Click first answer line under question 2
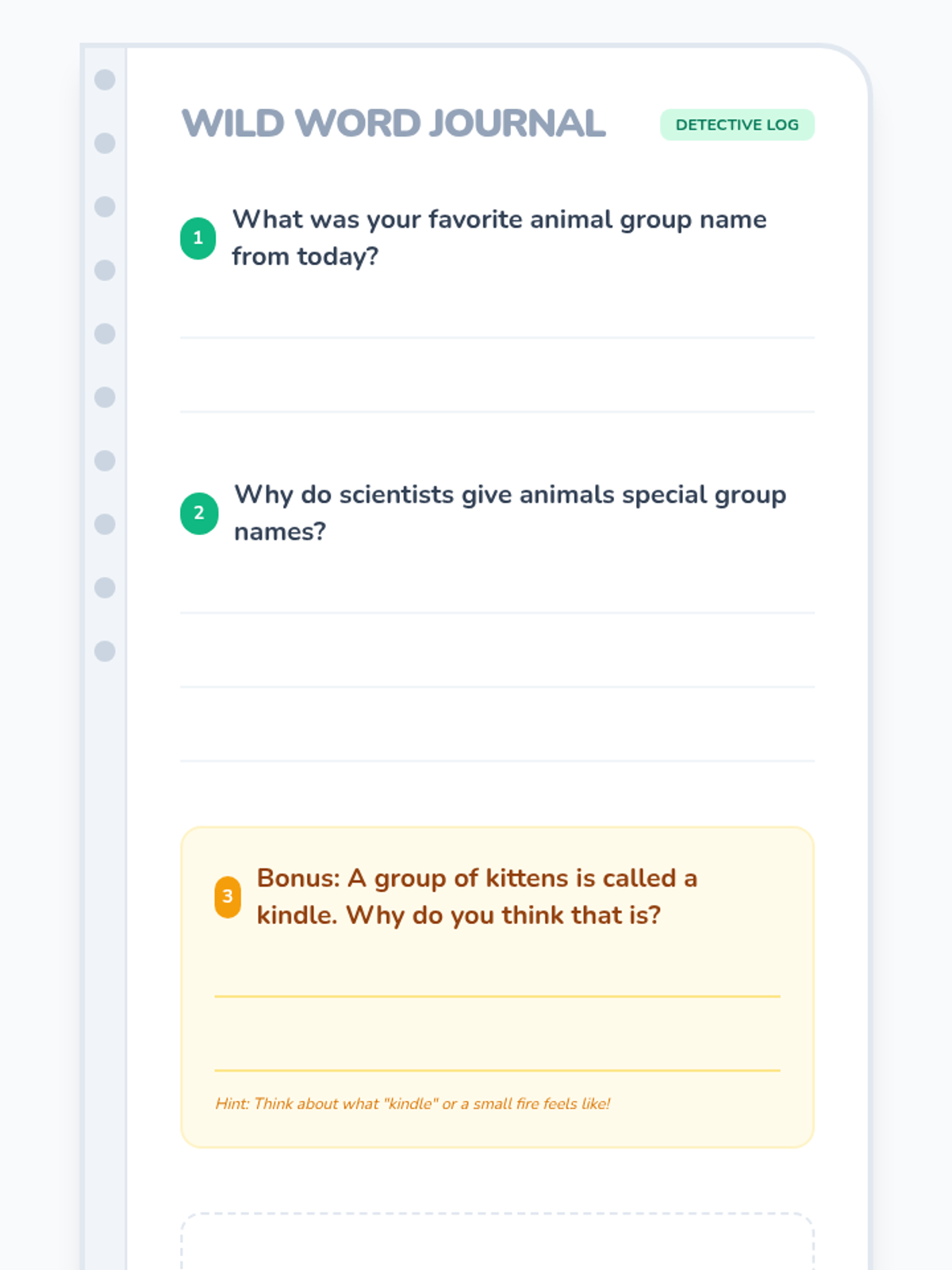 (497, 613)
